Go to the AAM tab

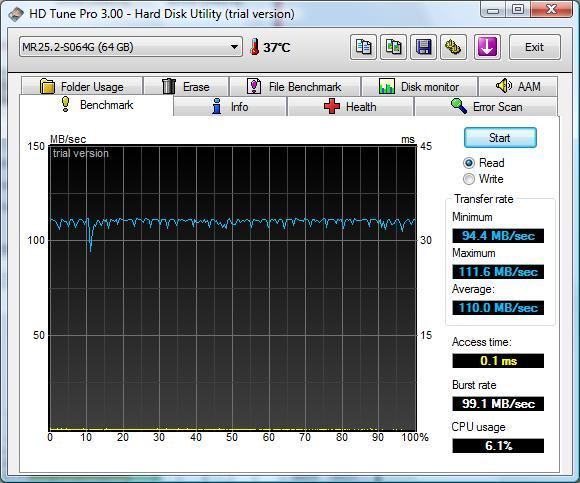[518, 87]
